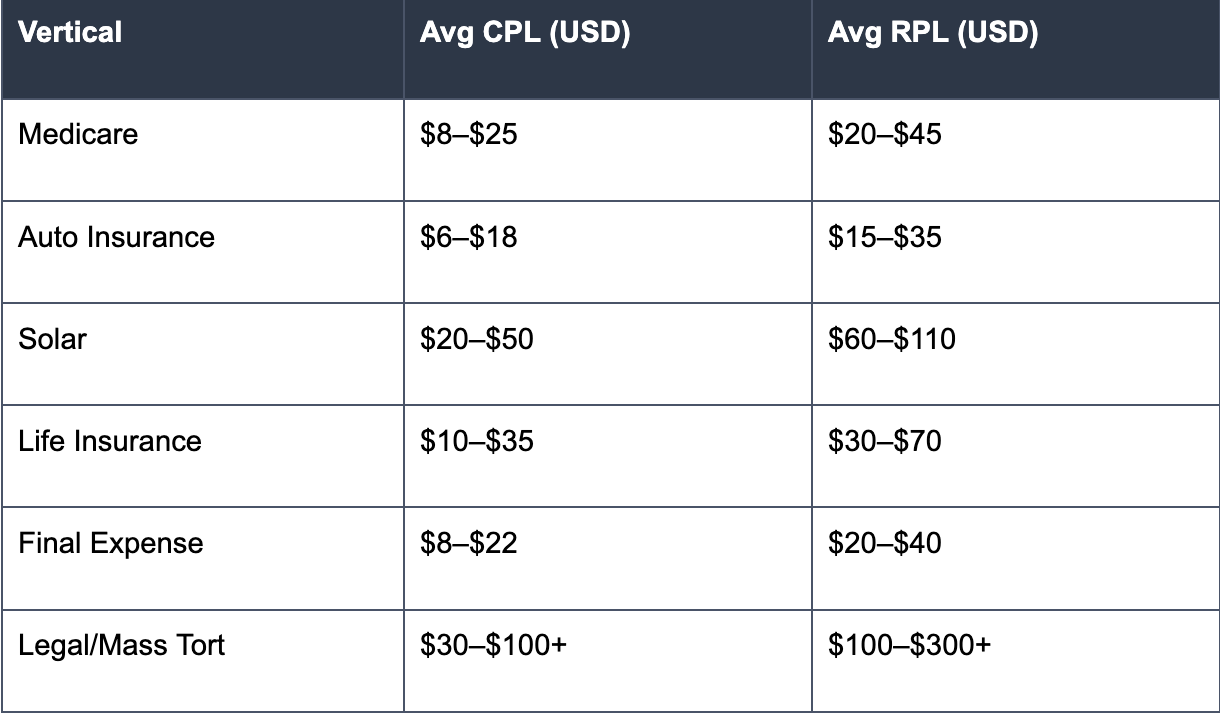
Task: Select Auto Insurance CPL $6–$18
Action: 469,237
